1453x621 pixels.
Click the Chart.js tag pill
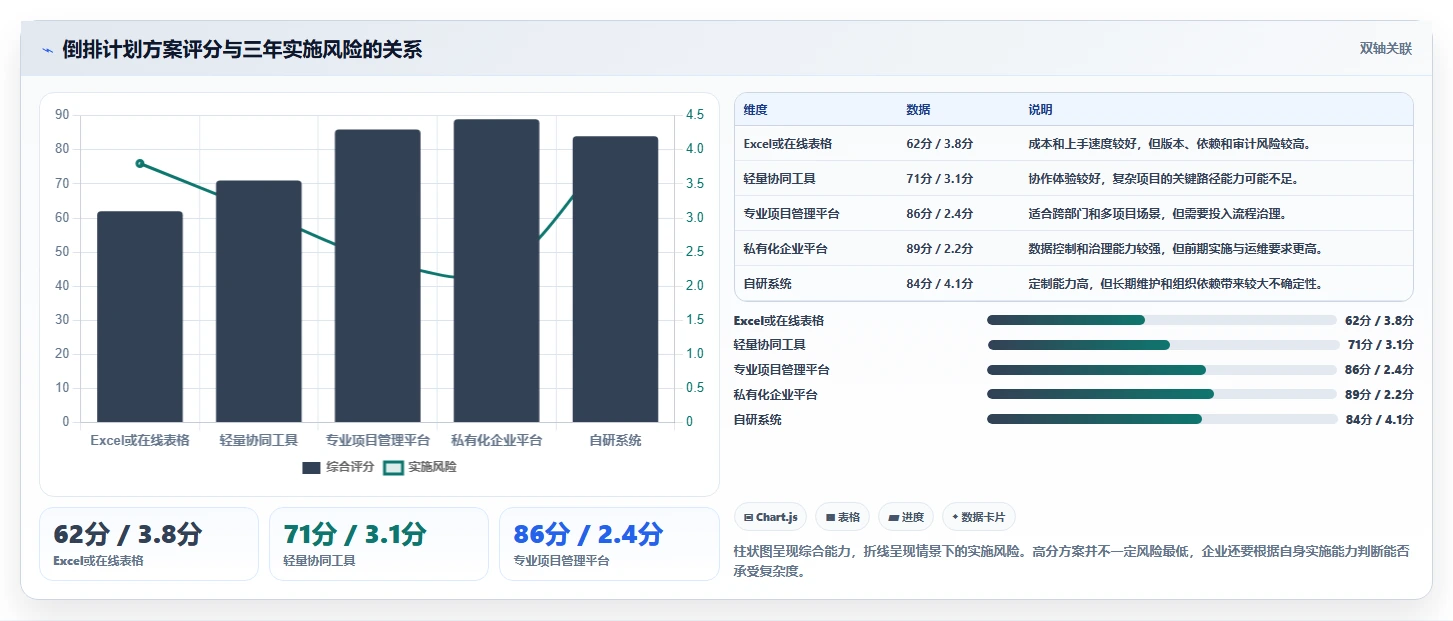[x=771, y=517]
